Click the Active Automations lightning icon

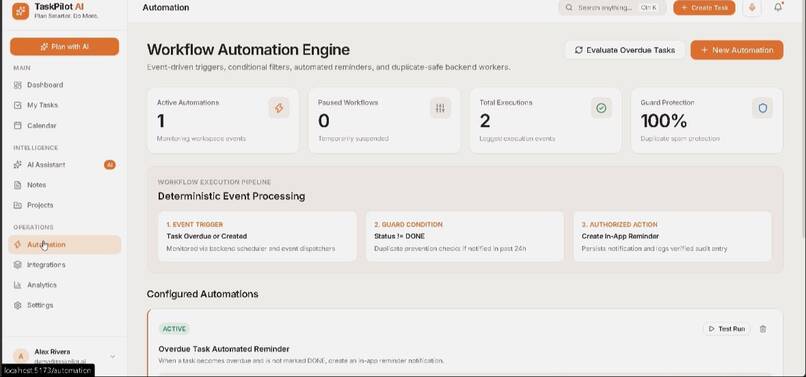(x=279, y=108)
